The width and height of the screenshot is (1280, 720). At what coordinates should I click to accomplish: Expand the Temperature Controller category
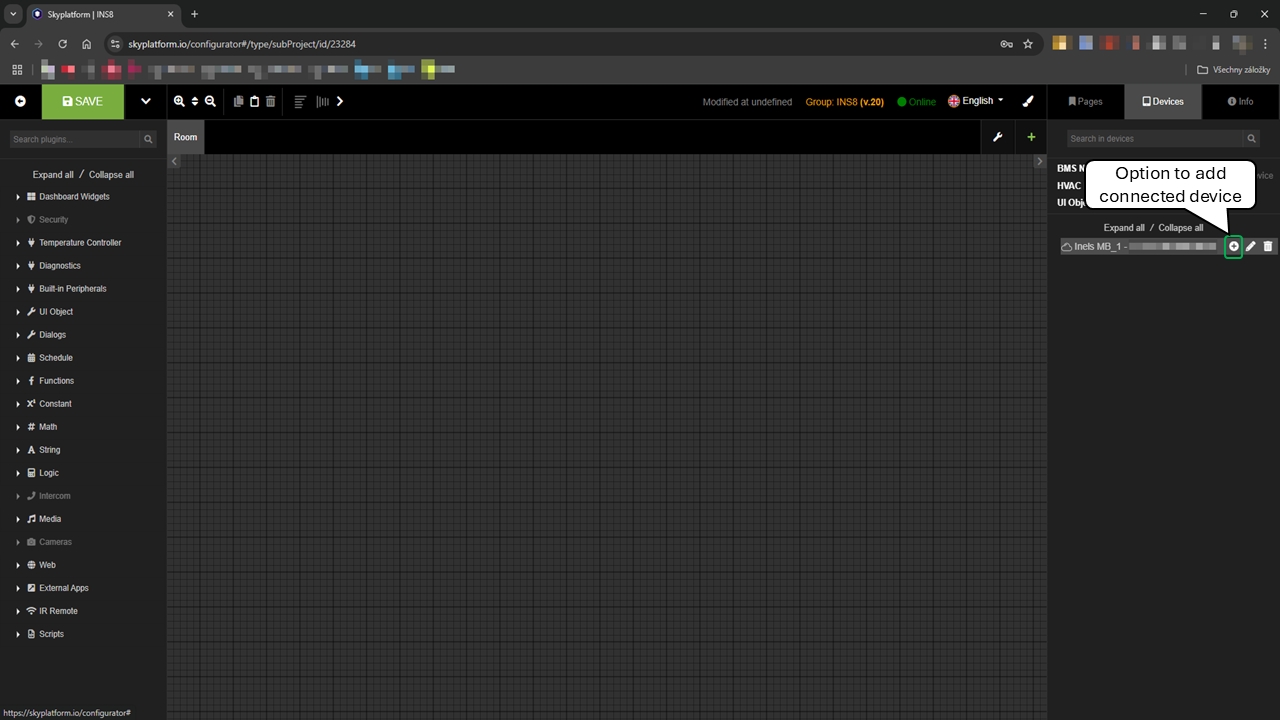(18, 243)
